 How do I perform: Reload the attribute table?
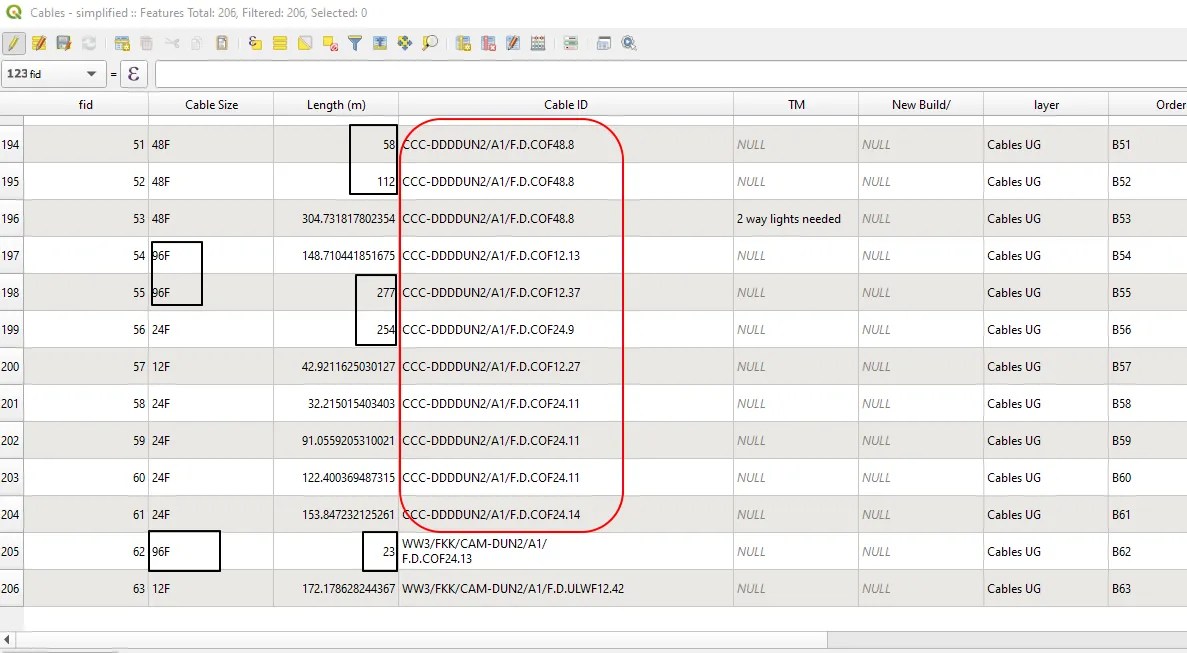(x=89, y=43)
